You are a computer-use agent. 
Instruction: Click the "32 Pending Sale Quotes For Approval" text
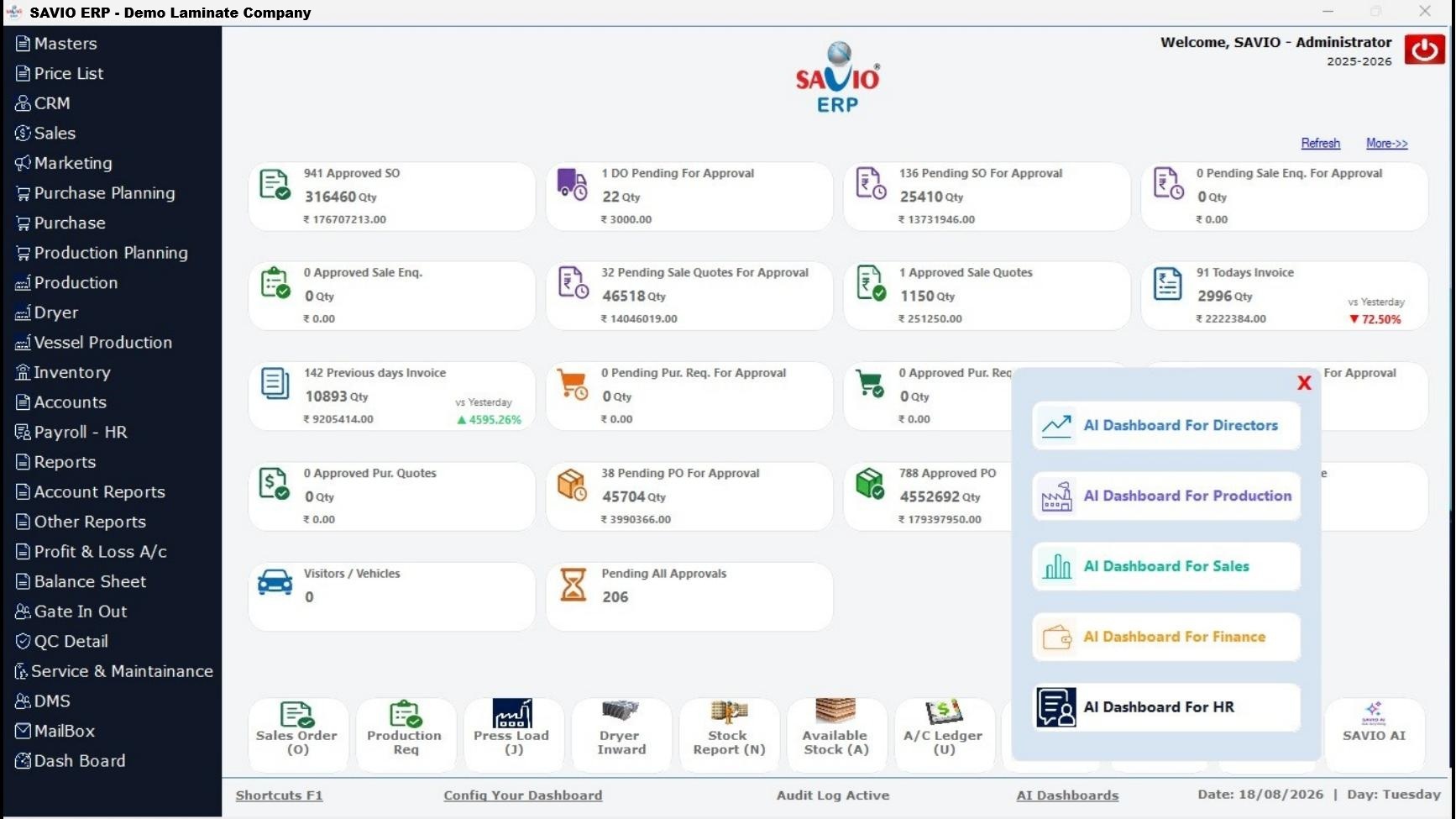click(x=704, y=273)
